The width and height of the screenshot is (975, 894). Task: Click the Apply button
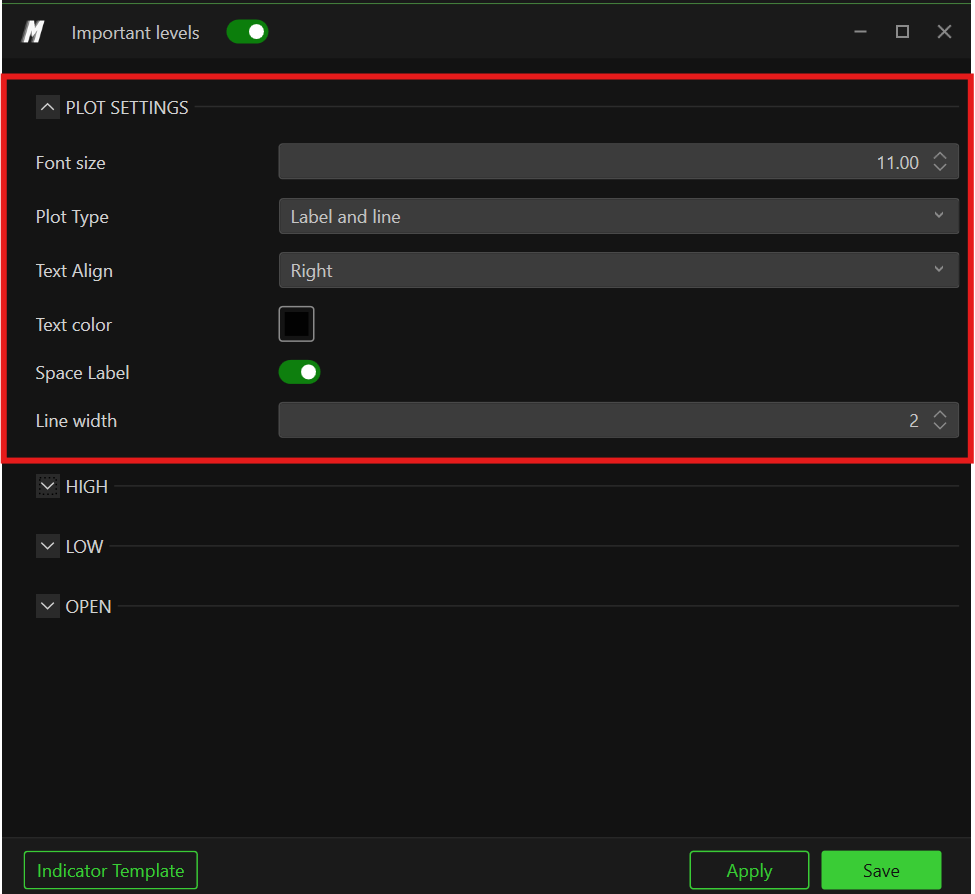[749, 870]
